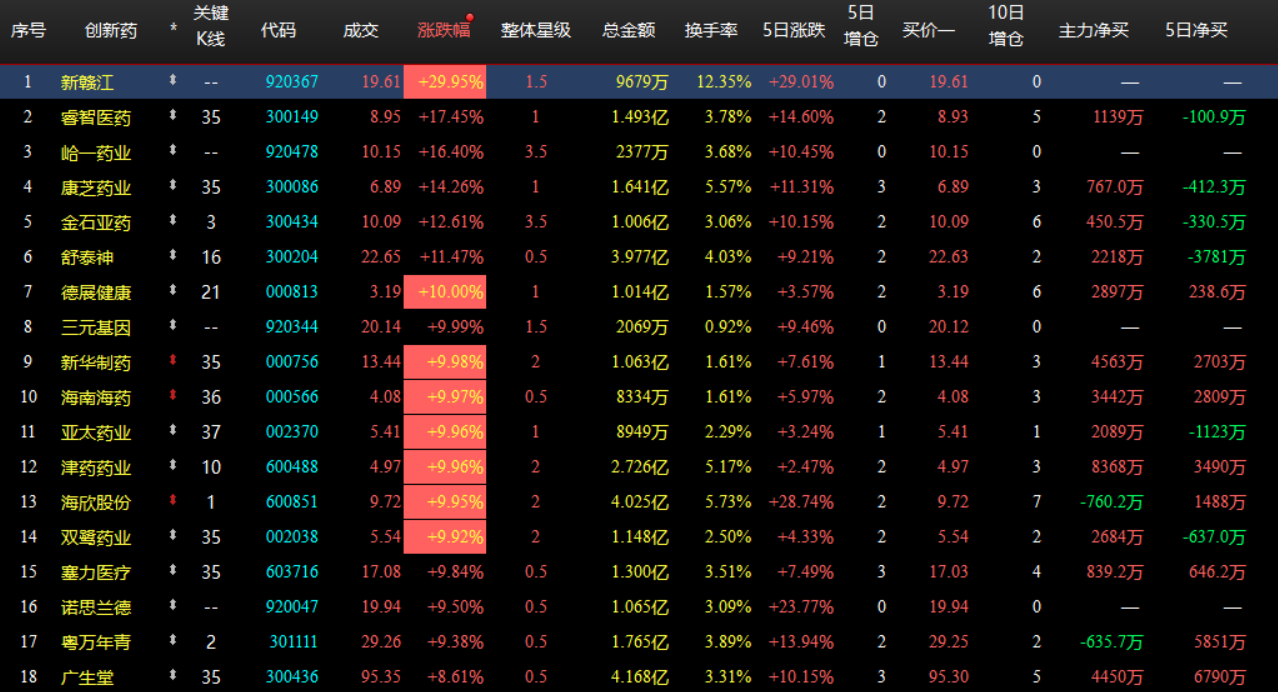Click the 创新药 column header
The height and width of the screenshot is (692, 1278).
[x=111, y=30]
